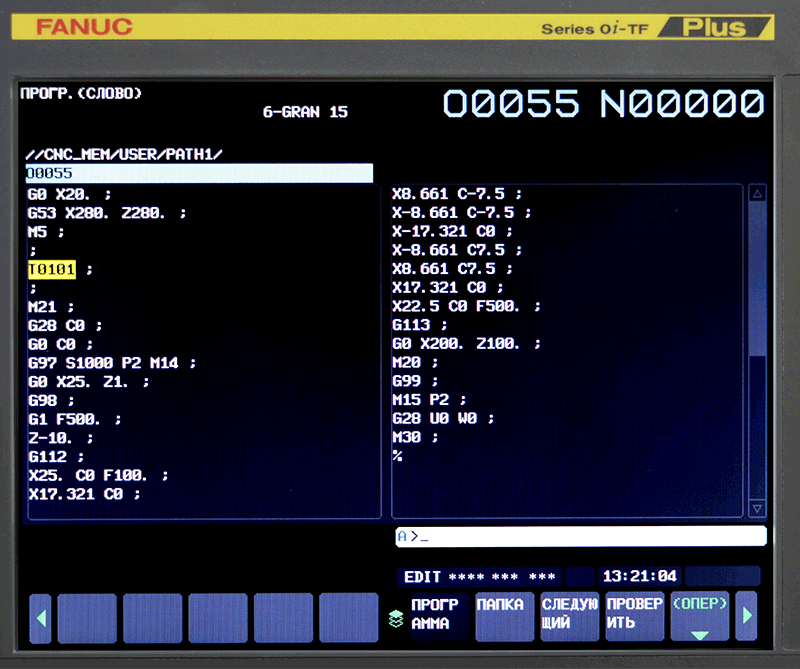Select the G28 C0 line
Image resolution: width=800 pixels, height=669 pixels.
pos(65,326)
